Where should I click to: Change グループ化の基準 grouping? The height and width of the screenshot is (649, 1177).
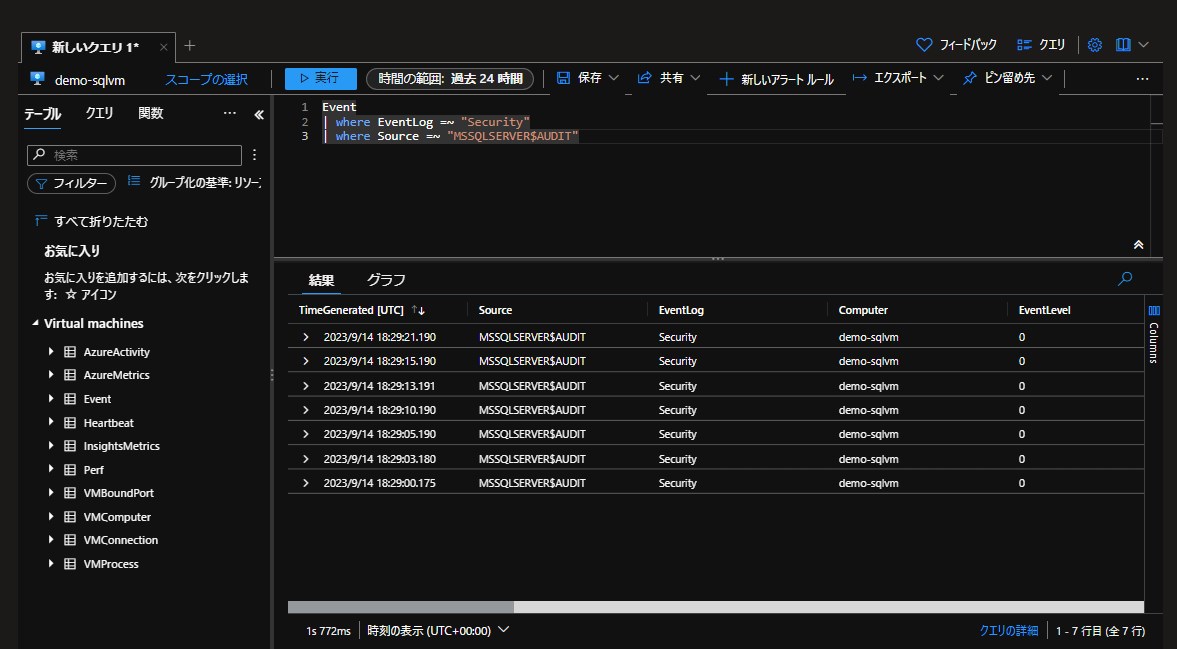pyautogui.click(x=194, y=182)
